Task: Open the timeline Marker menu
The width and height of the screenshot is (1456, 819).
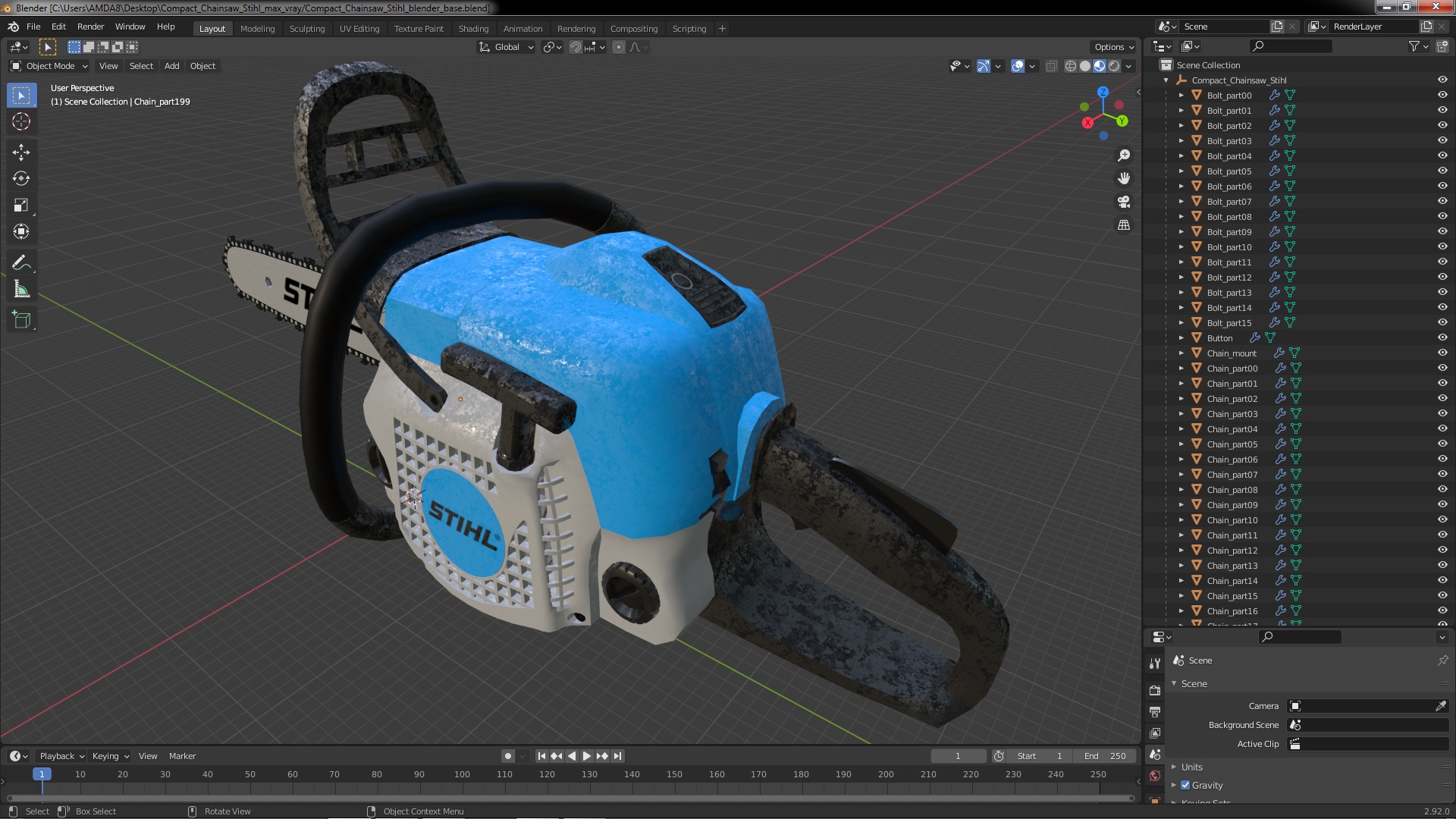Action: point(182,756)
